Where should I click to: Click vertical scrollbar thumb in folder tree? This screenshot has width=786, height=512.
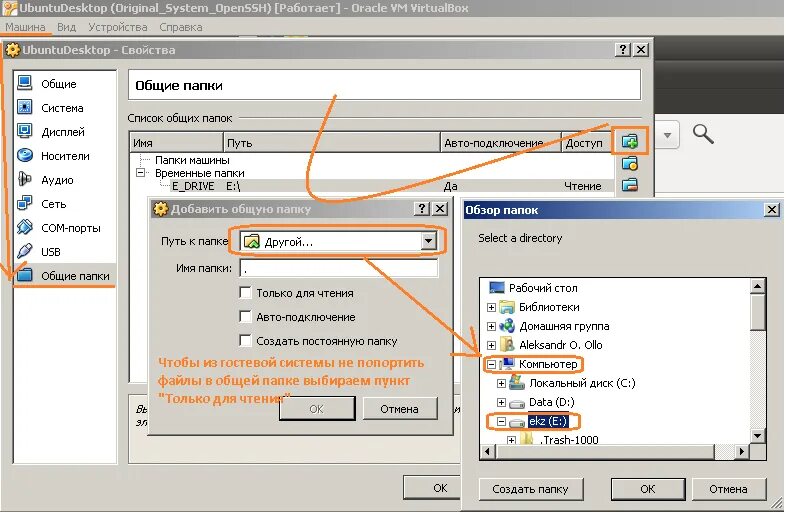click(x=757, y=312)
